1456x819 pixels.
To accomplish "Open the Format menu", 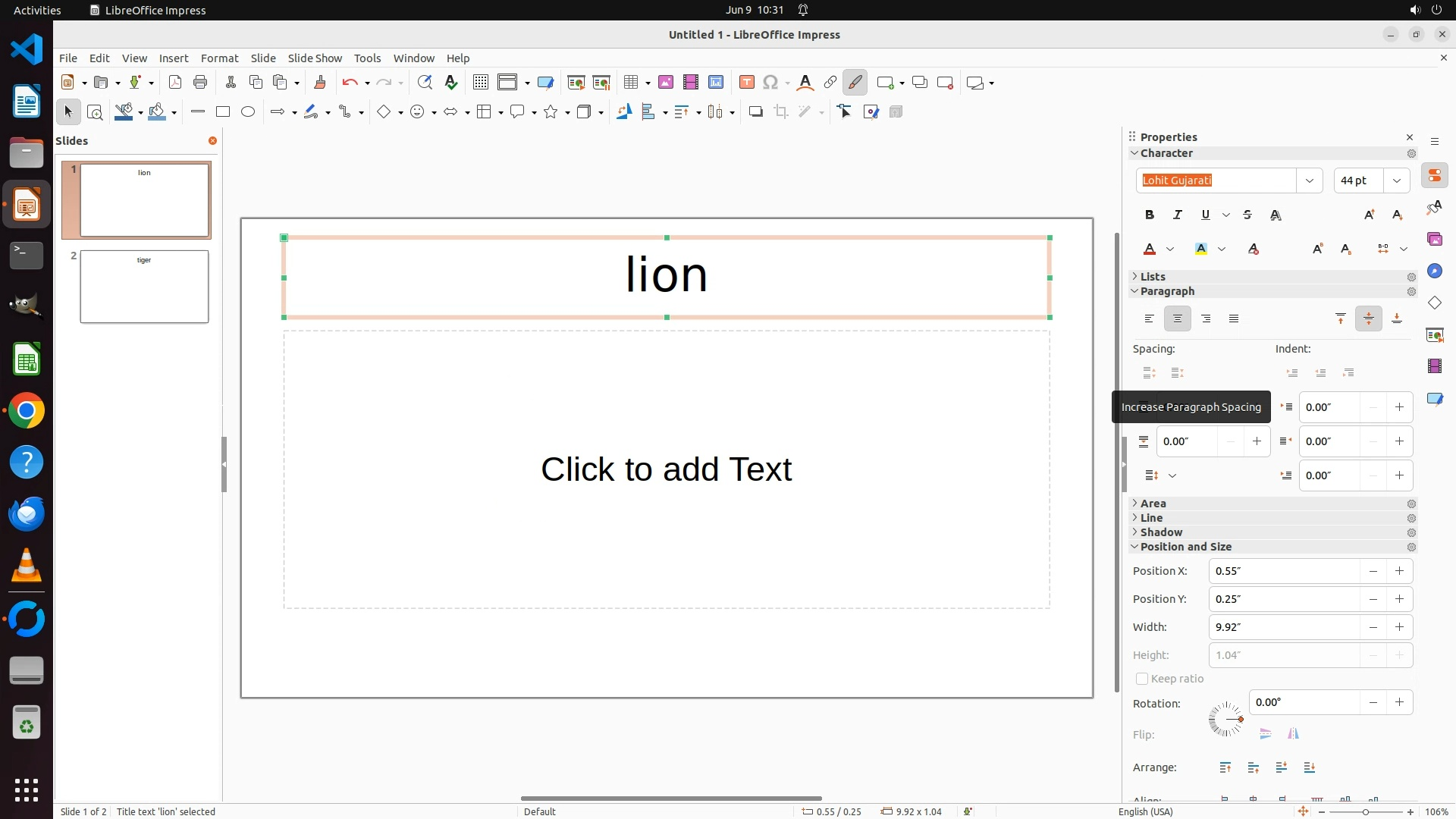I will [x=219, y=58].
